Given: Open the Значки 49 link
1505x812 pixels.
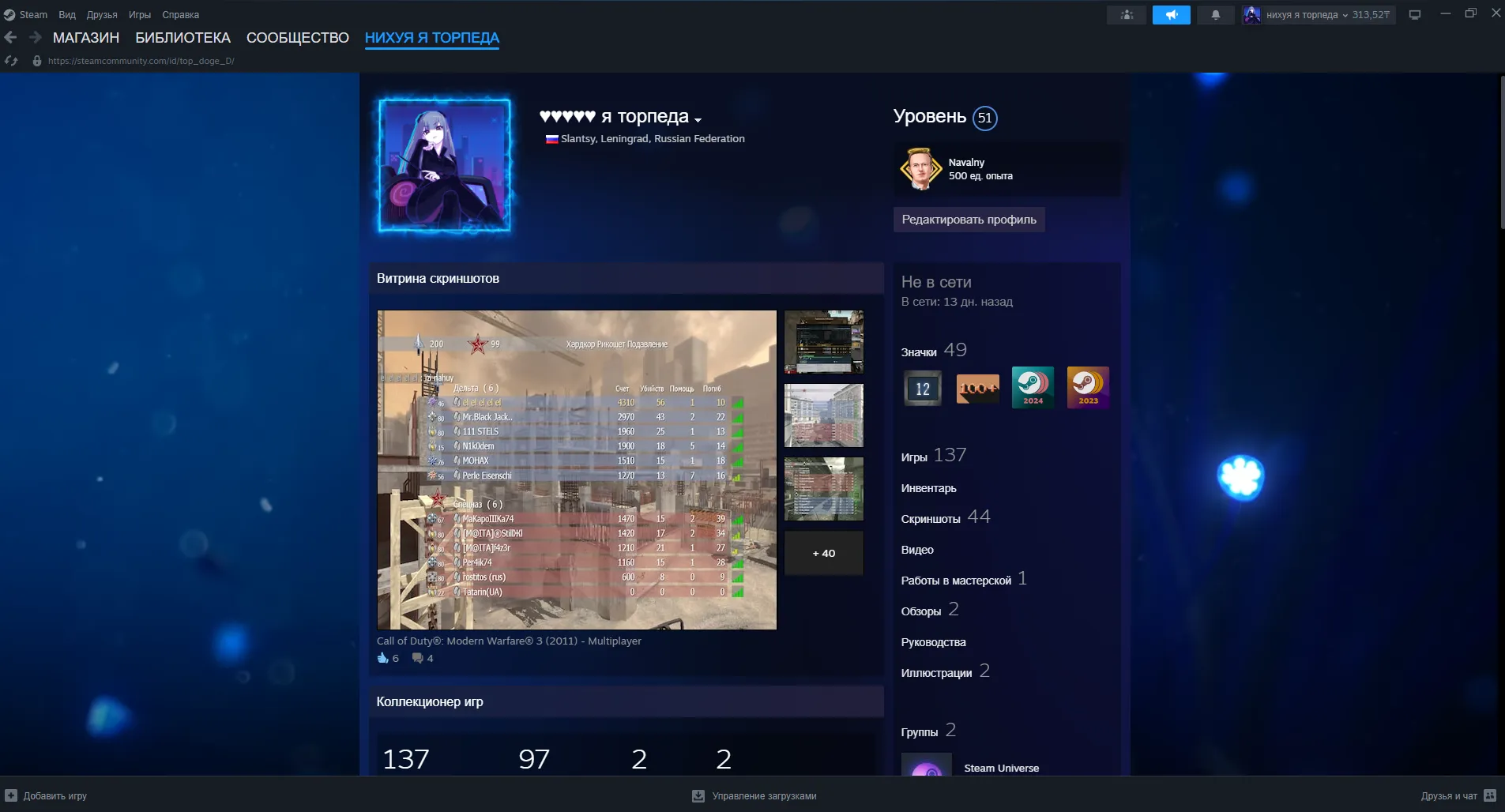Looking at the screenshot, I should (934, 350).
